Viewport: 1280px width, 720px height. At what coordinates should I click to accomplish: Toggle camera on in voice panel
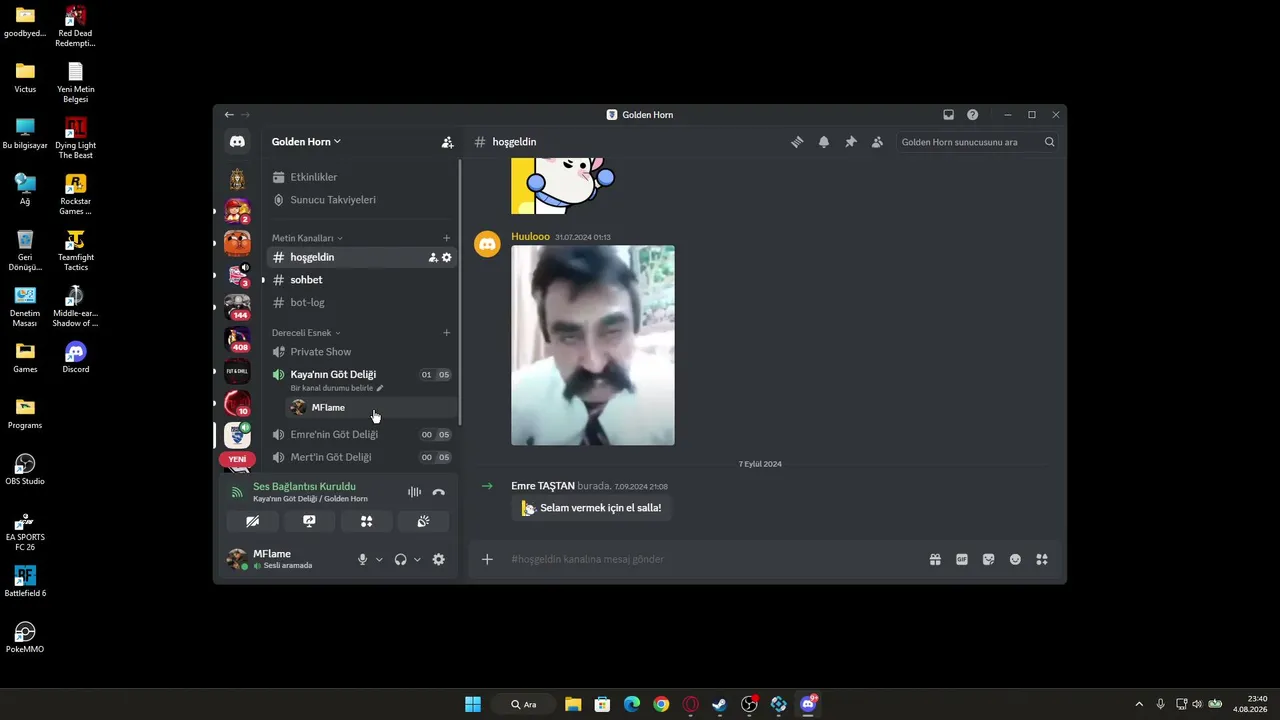252,521
